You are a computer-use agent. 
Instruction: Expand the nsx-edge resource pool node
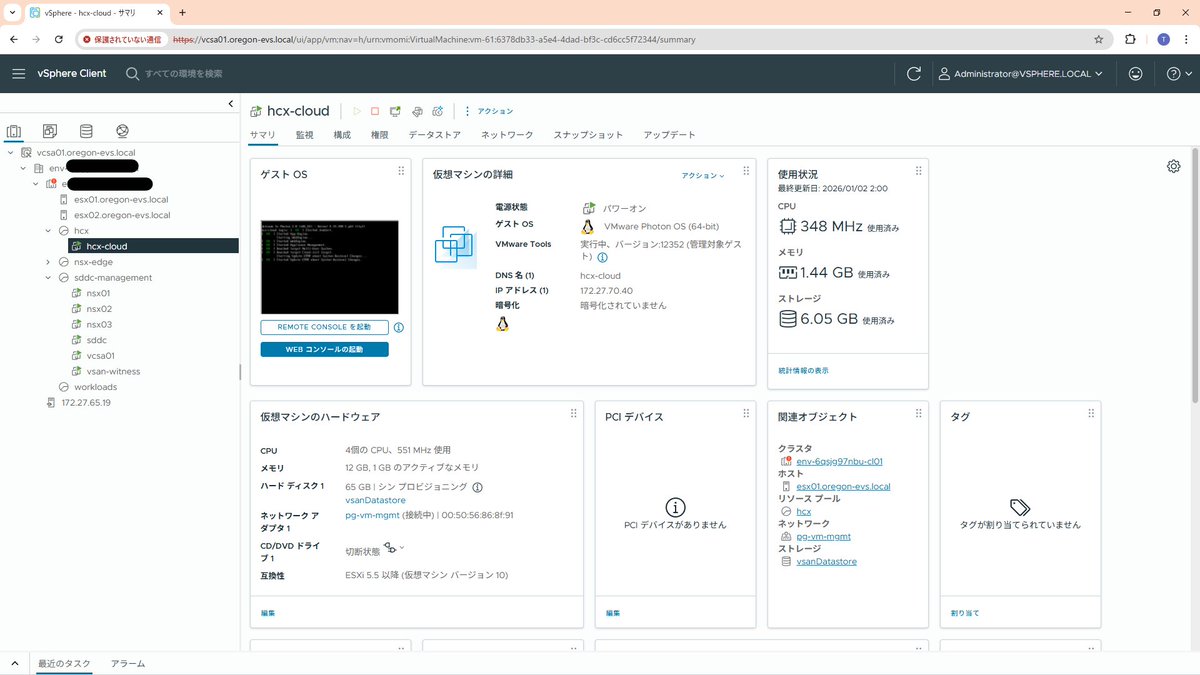pyautogui.click(x=49, y=262)
